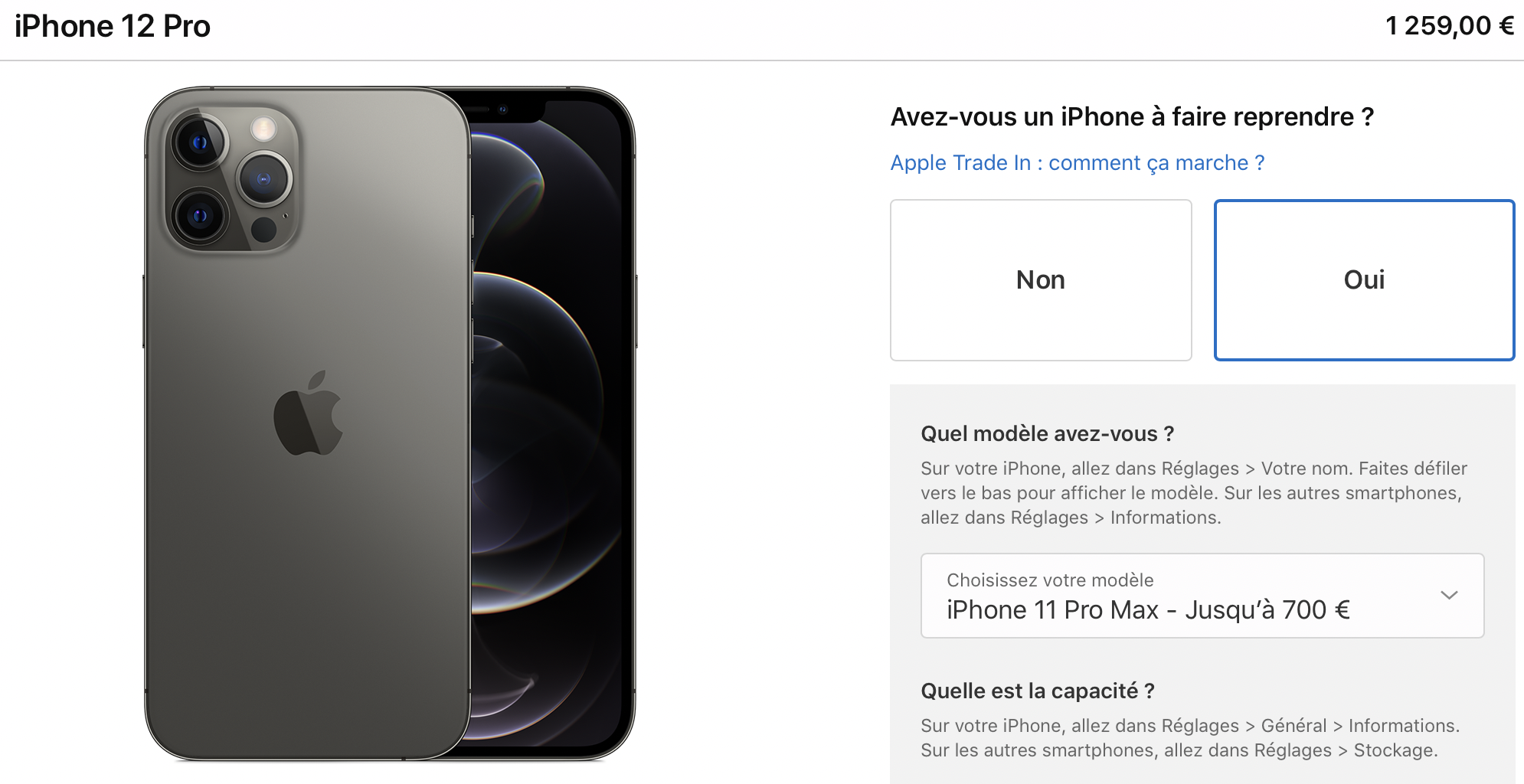Viewport: 1524px width, 784px height.
Task: Click "iPhone 11 Pro Max - Jusqu'à 700 €" value
Action: pyautogui.click(x=1148, y=610)
